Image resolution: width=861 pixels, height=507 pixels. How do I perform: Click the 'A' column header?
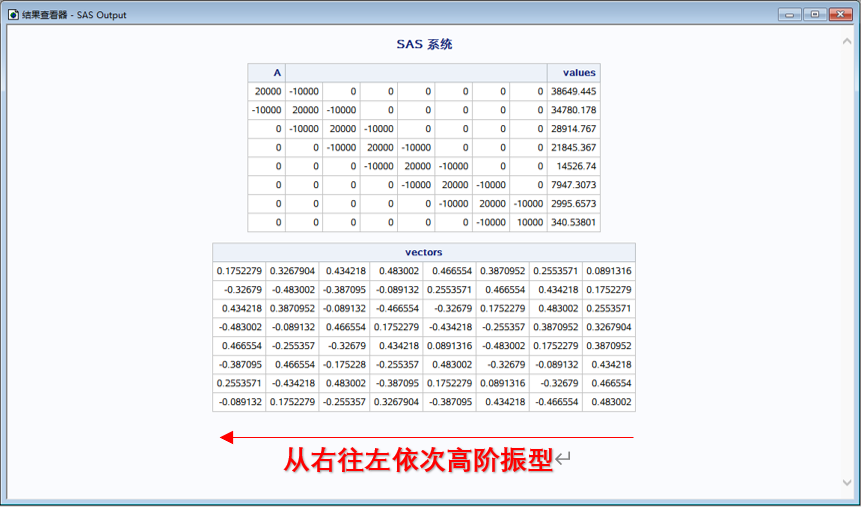pos(266,73)
